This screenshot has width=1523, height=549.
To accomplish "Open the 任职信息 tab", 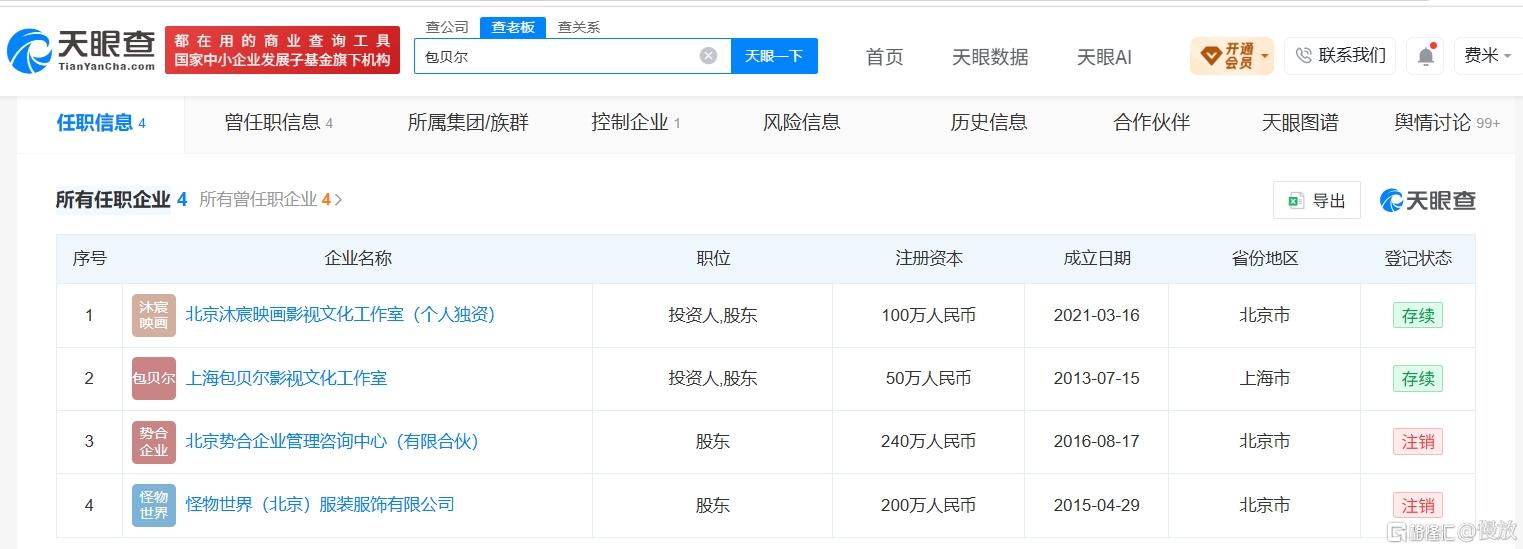I will coord(101,123).
